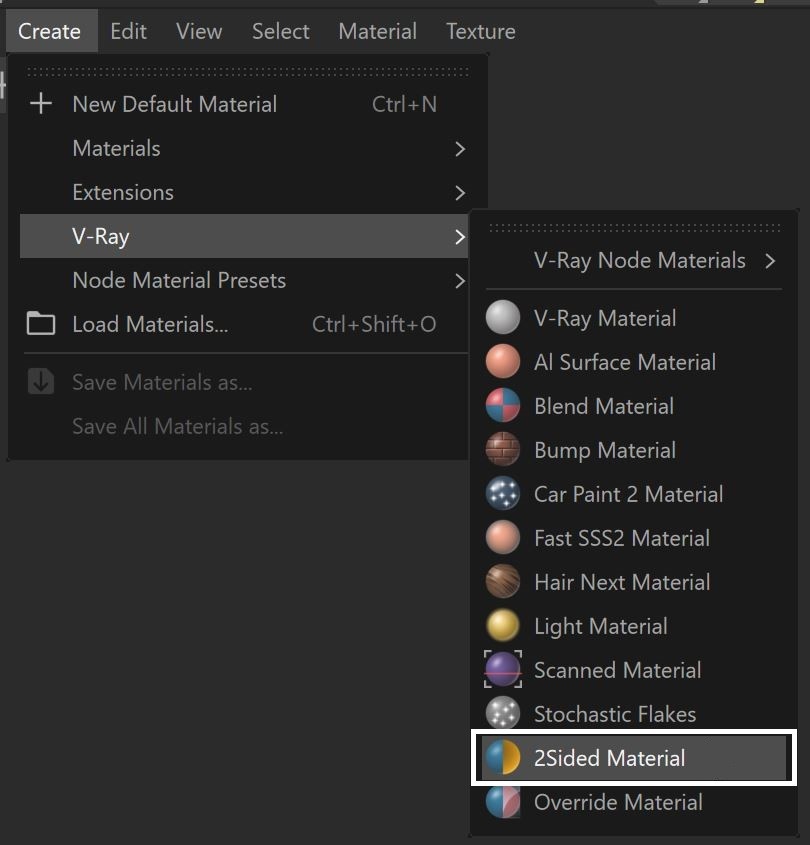The width and height of the screenshot is (810, 845).
Task: Select the V-Ray menu entry
Action: pyautogui.click(x=244, y=236)
